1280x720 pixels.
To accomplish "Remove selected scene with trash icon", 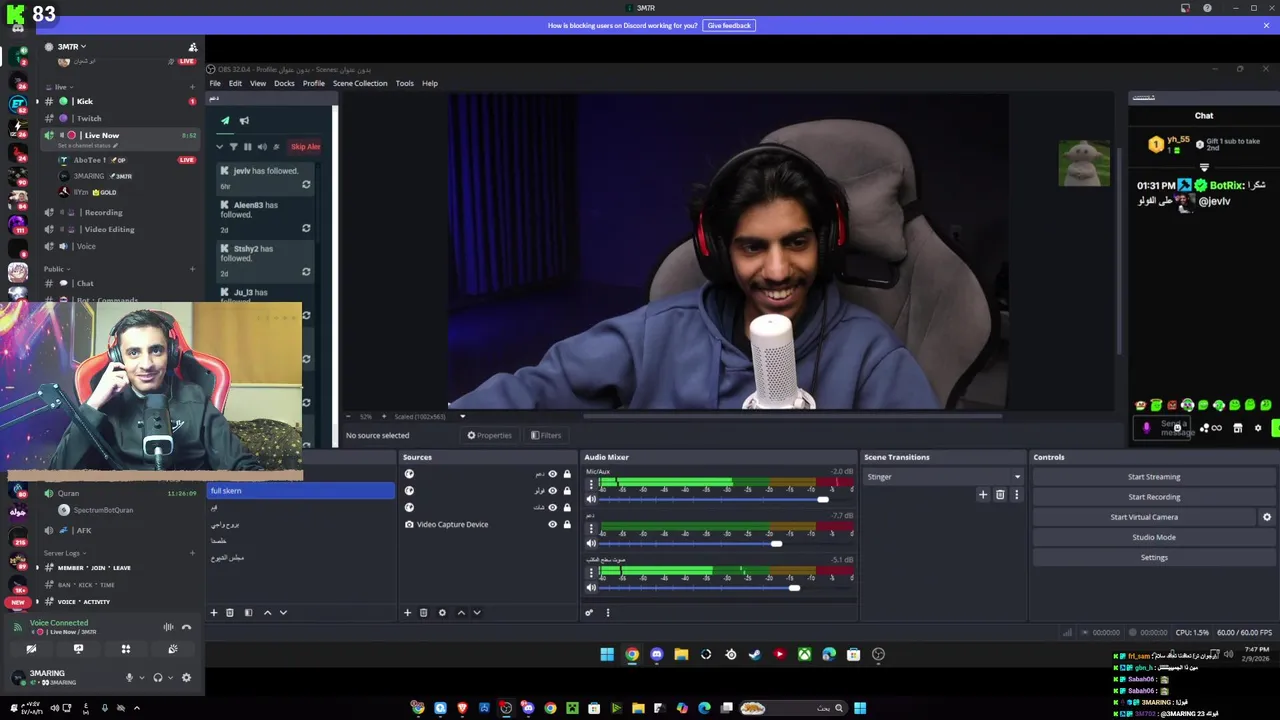I will click(x=229, y=612).
